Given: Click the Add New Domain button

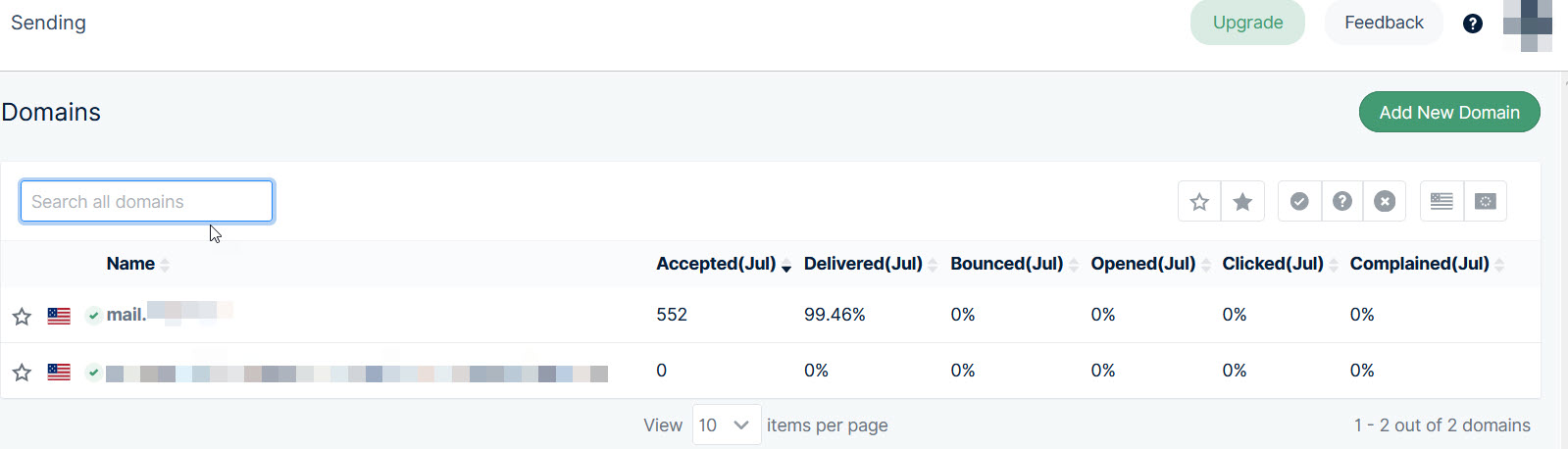Looking at the screenshot, I should point(1448,113).
